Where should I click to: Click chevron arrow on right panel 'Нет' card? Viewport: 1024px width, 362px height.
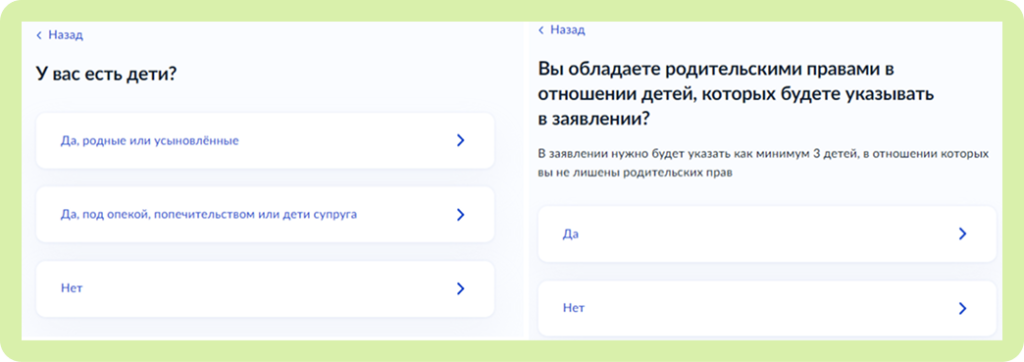click(x=962, y=308)
